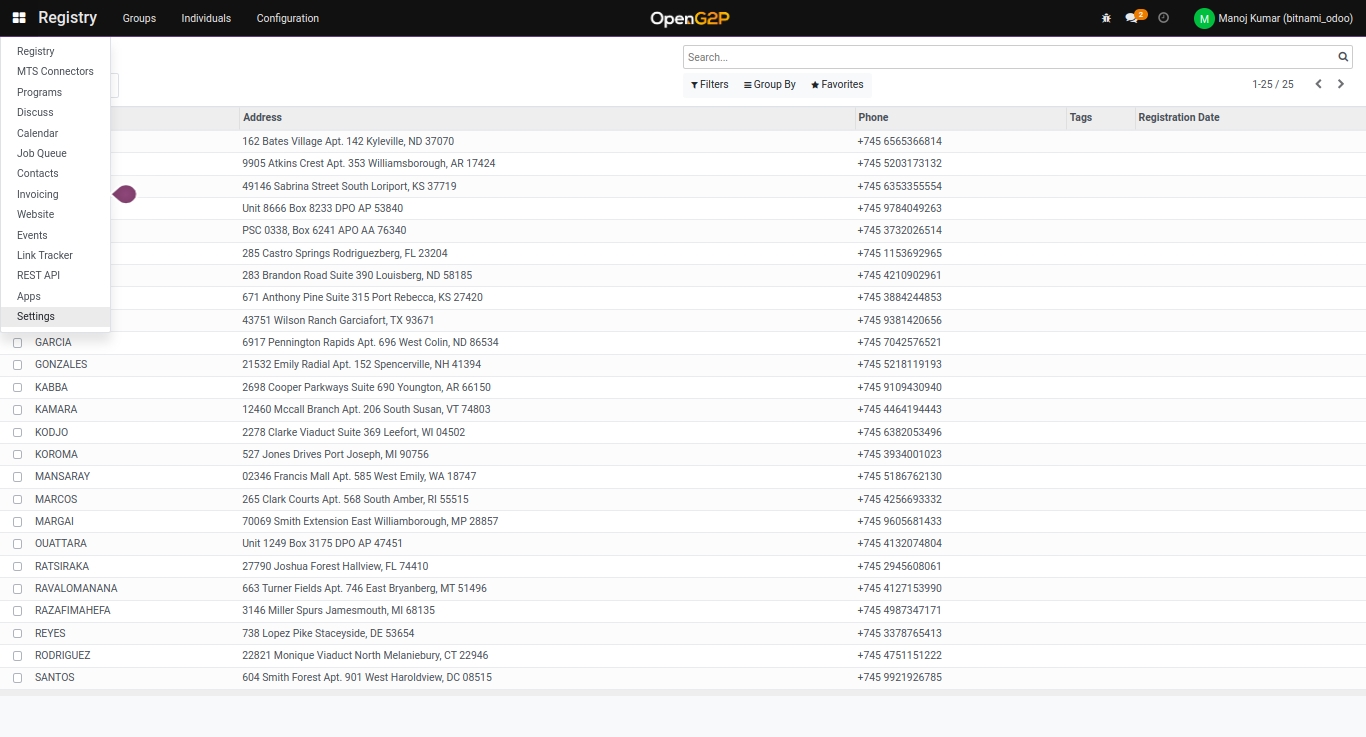
Task: Check the GARCIA row checkbox
Action: 17,343
